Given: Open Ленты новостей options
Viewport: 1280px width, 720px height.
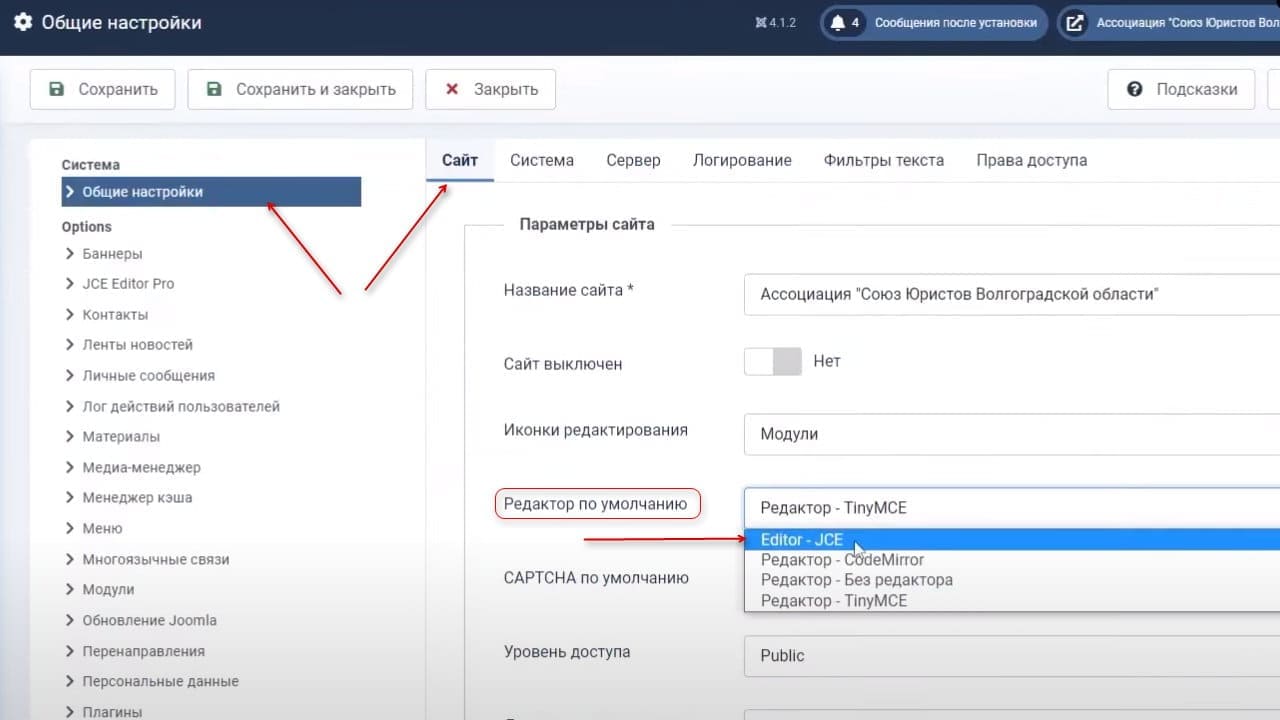Looking at the screenshot, I should pos(137,345).
